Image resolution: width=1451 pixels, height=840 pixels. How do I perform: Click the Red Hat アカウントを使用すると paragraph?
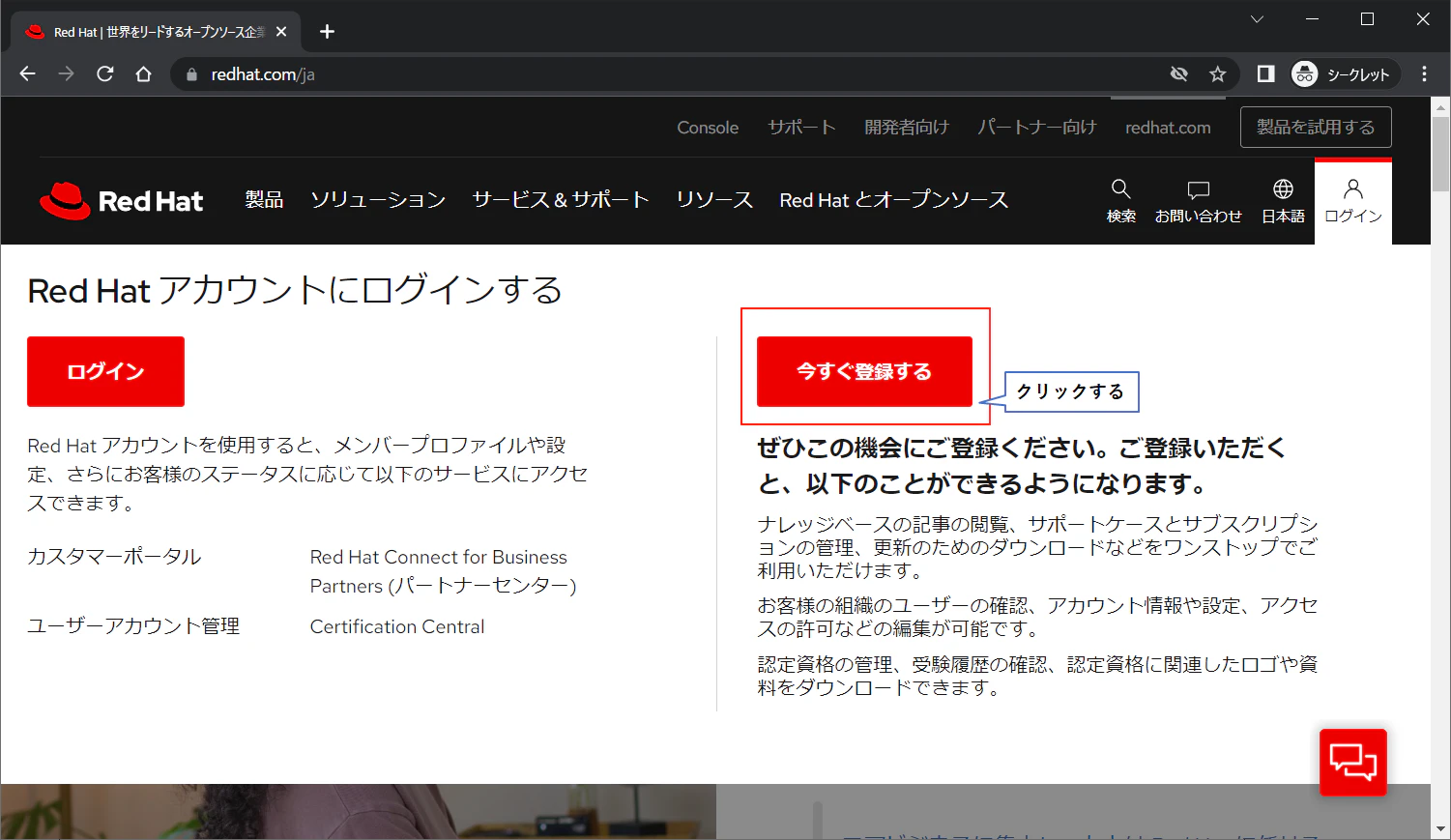coord(307,474)
